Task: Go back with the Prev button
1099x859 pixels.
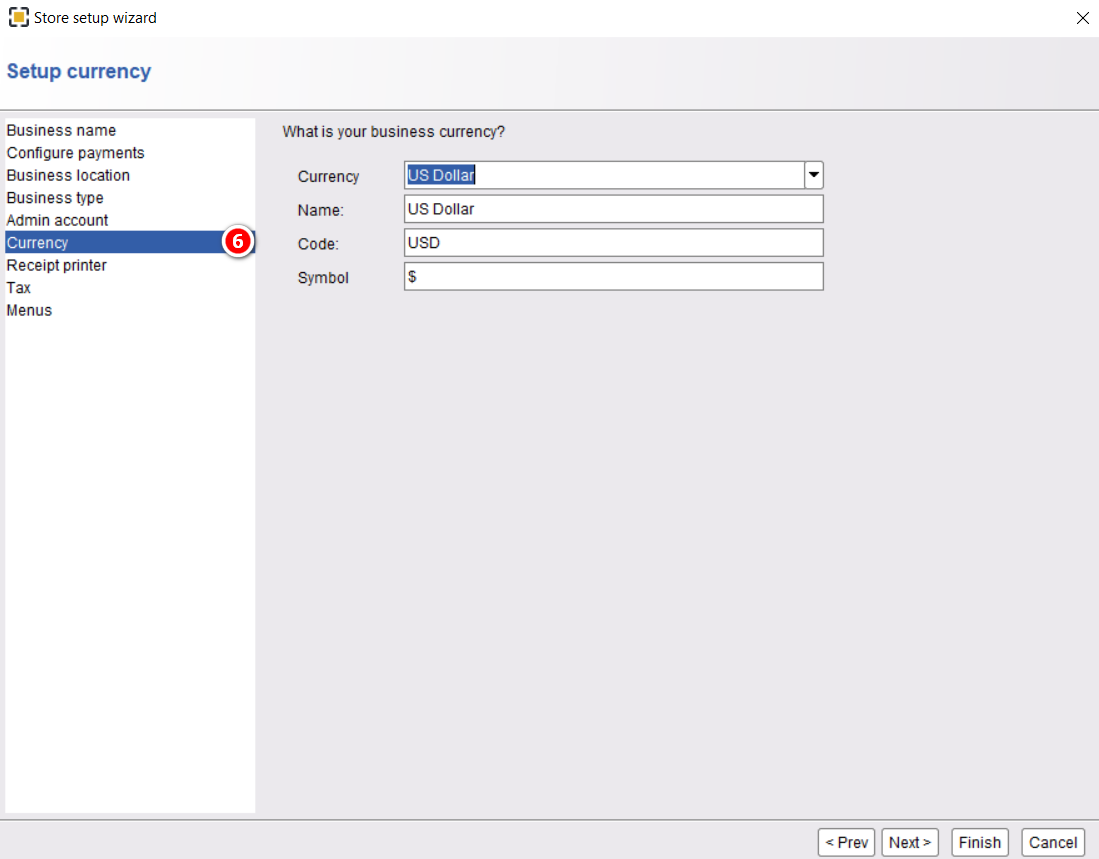Action: pos(846,842)
